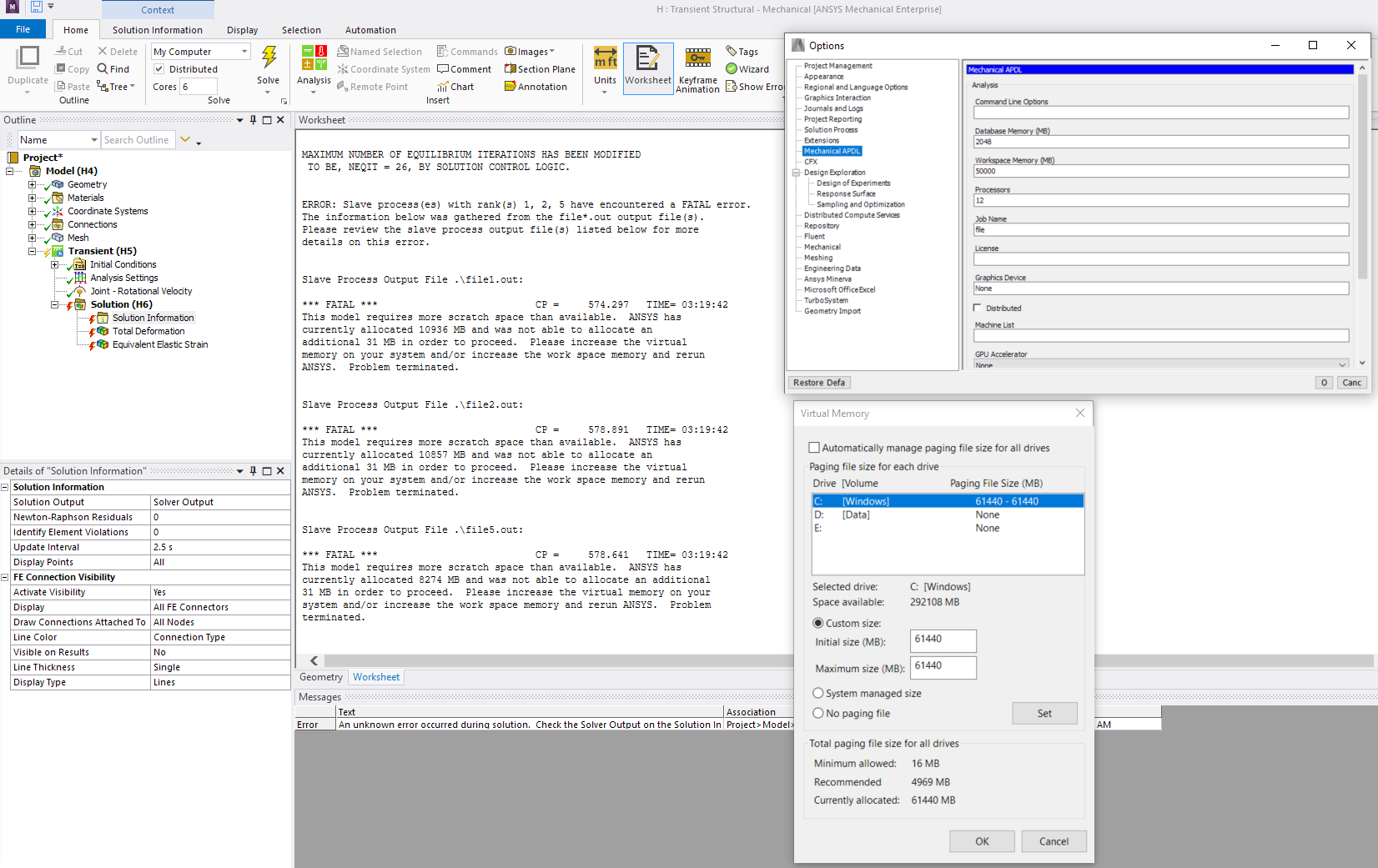Select the Custom size radio button
Viewport: 1378px width, 868px height.
pyautogui.click(x=818, y=623)
